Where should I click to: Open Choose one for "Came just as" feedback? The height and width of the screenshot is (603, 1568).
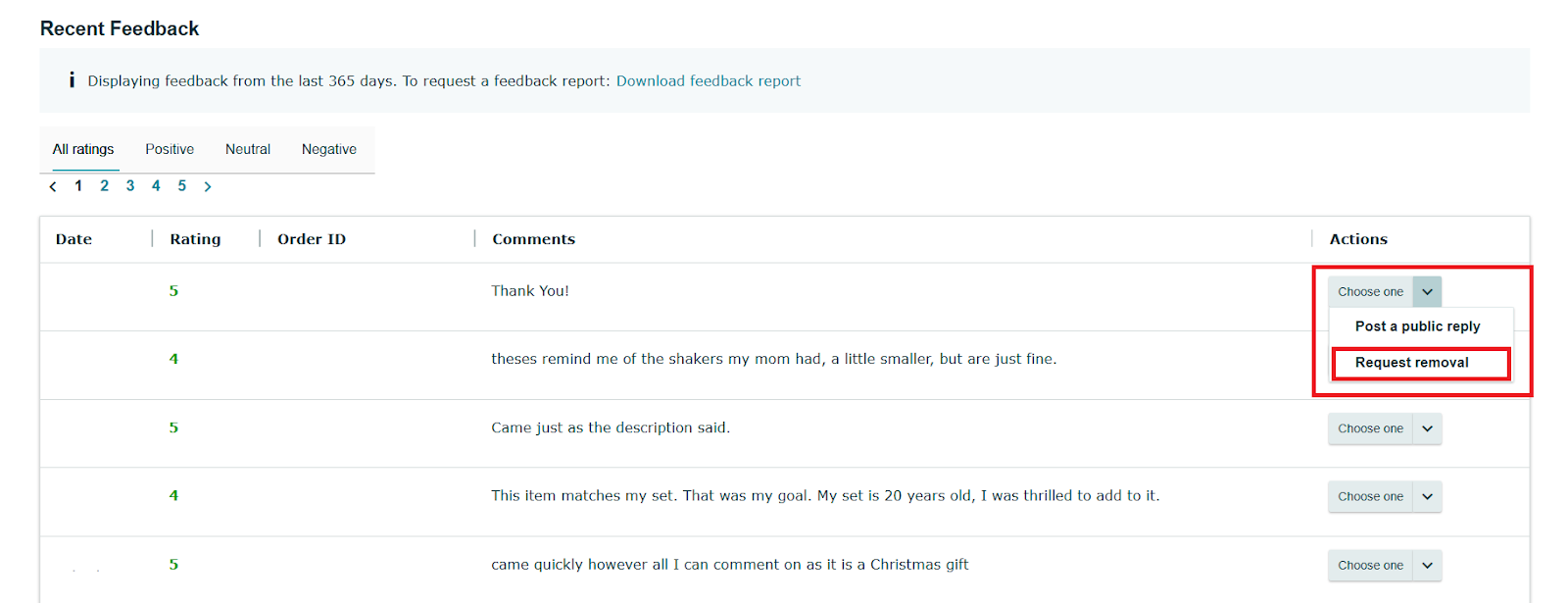tap(1384, 428)
